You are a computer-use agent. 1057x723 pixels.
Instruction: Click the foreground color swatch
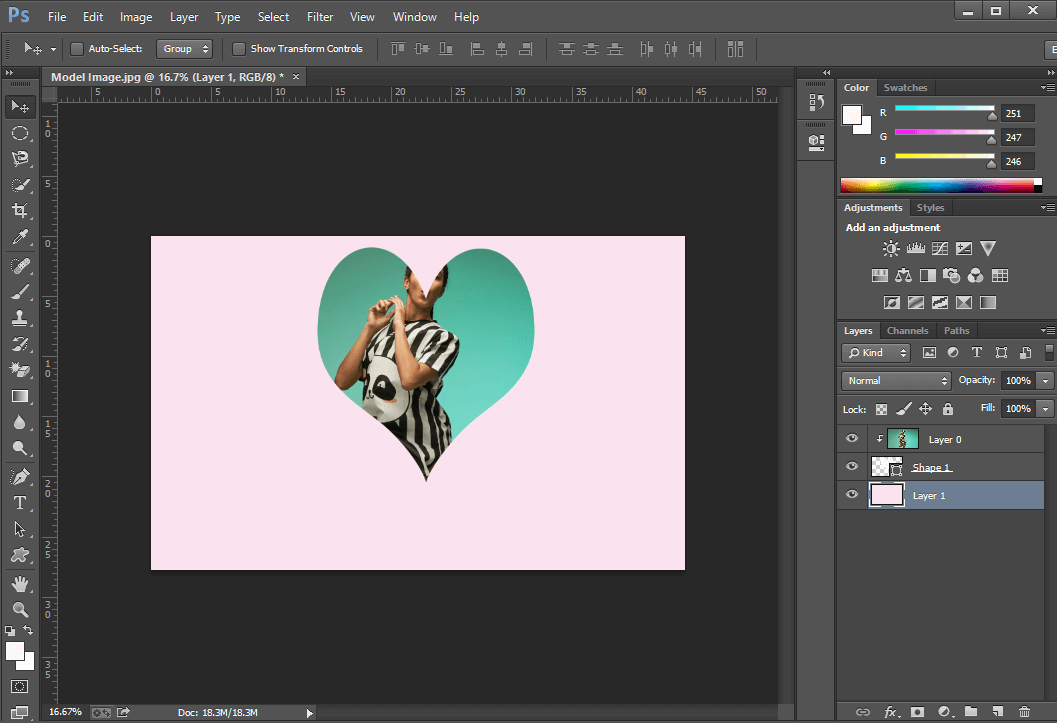(14, 649)
